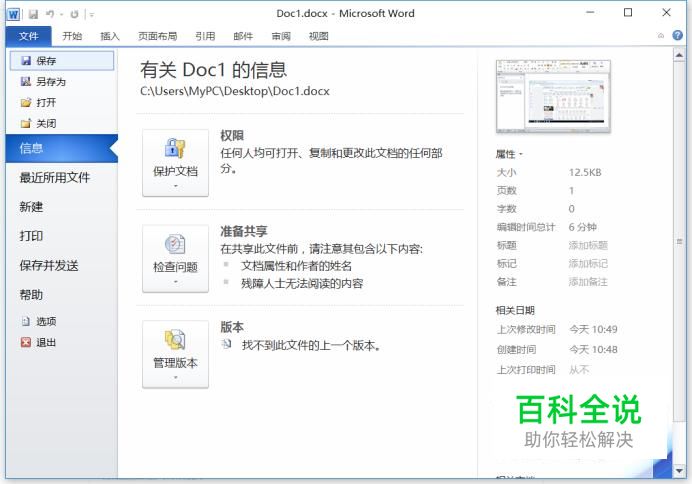692x484 pixels.
Task: Click the scrollbar up arrow
Action: [679, 55]
